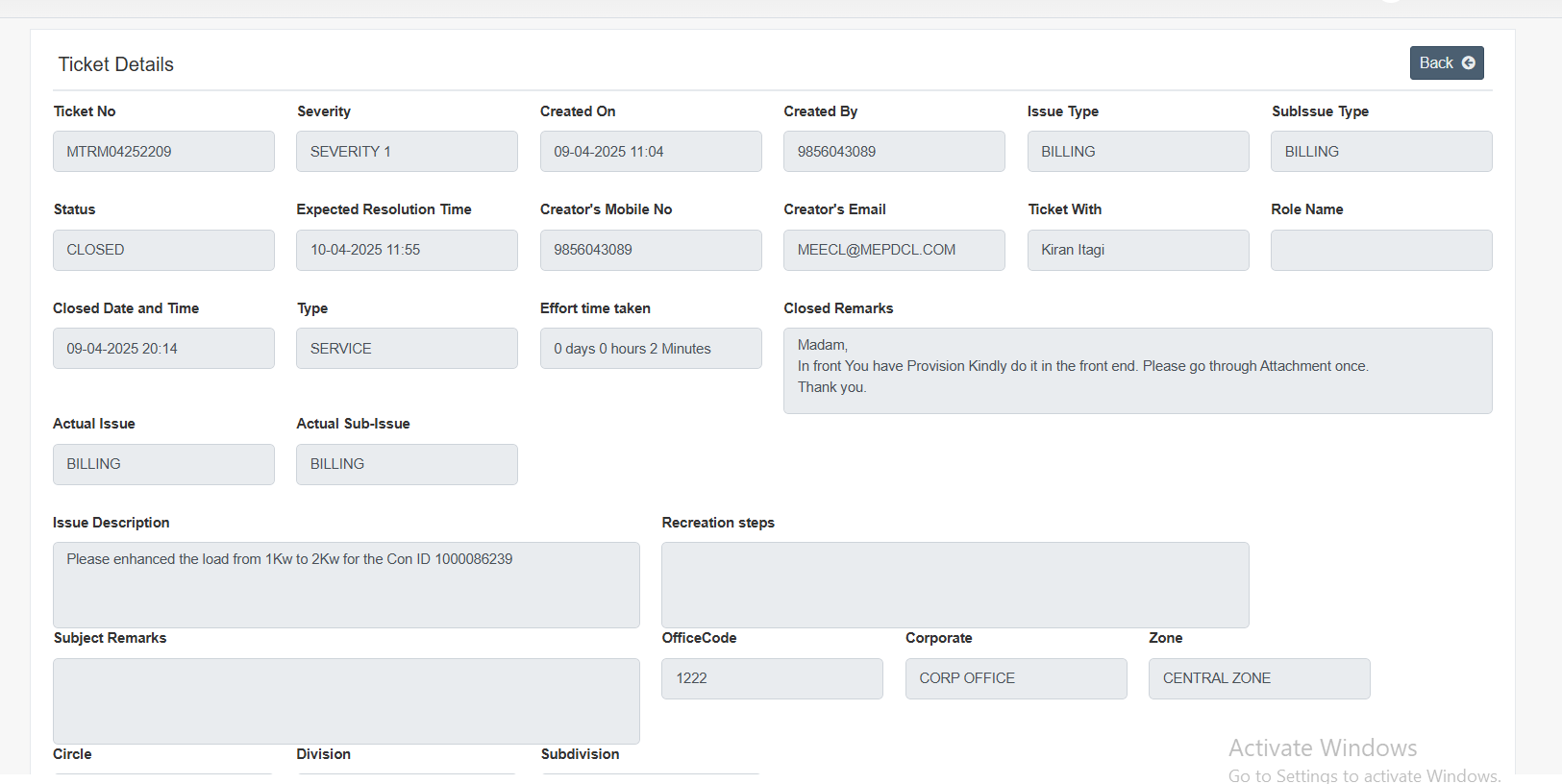
Task: Select the Zone field showing CENTRAL ZONE
Action: click(x=1259, y=678)
